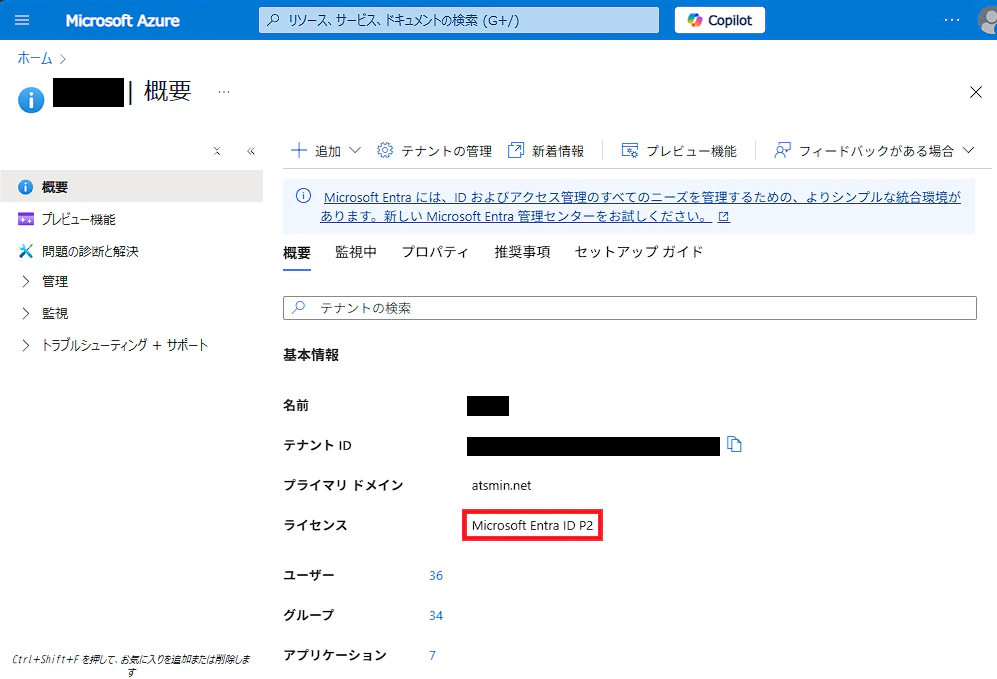Click the テナントの検索 field
The width and height of the screenshot is (997, 679).
click(629, 308)
